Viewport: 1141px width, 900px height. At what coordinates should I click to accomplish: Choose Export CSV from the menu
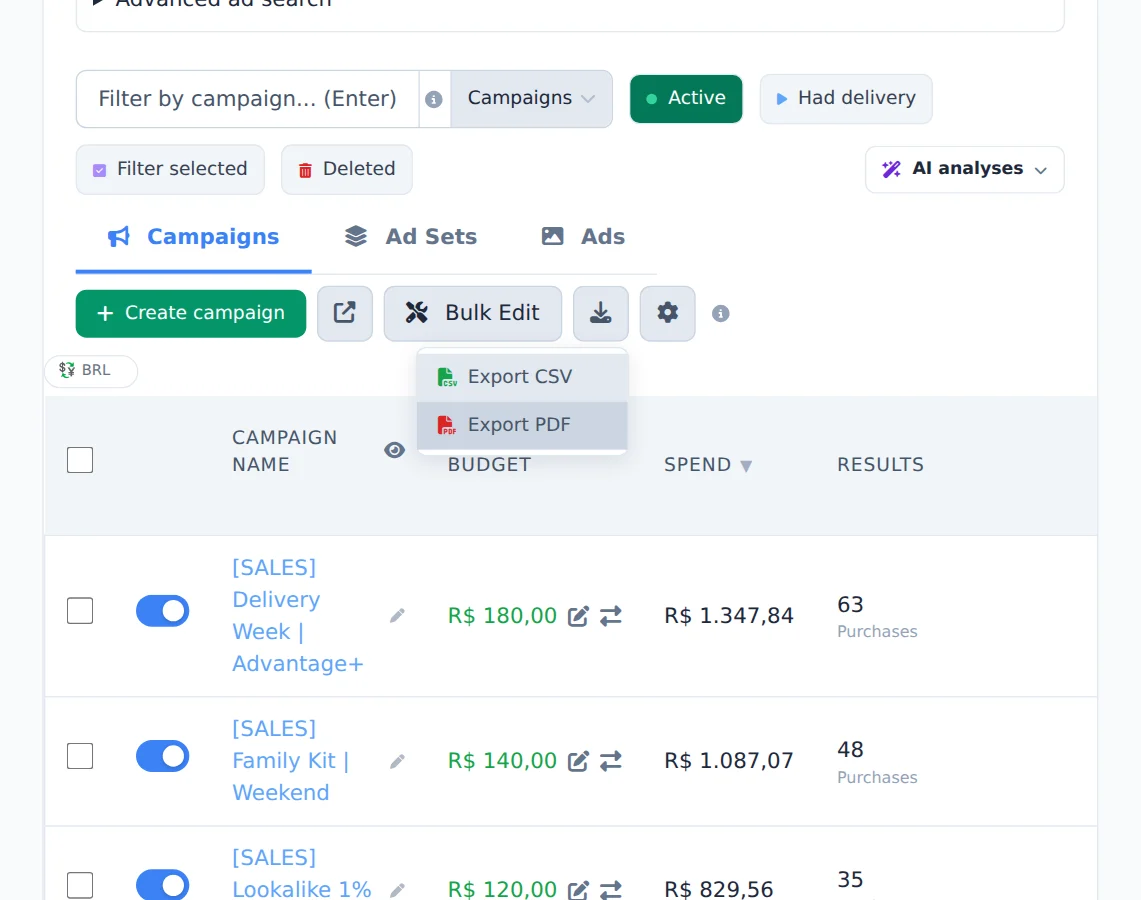522,377
